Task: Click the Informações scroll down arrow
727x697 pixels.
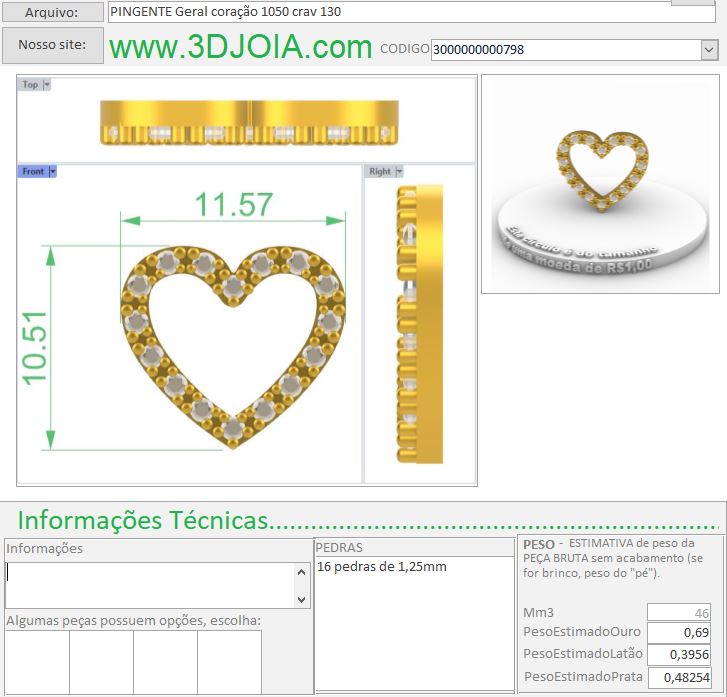Action: click(x=302, y=599)
